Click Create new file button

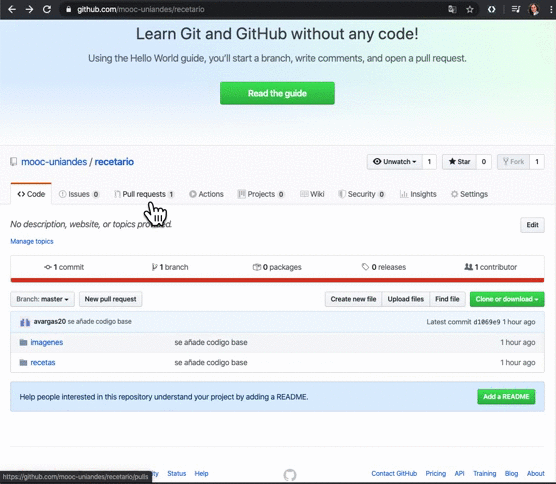353,299
